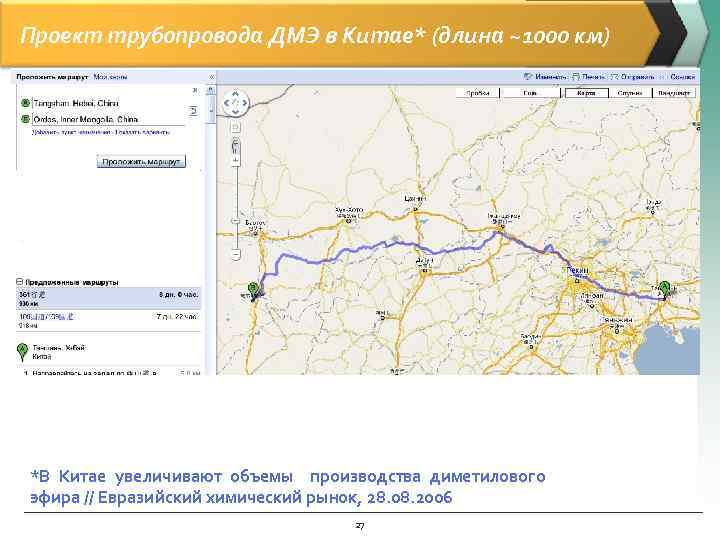The height and width of the screenshot is (540, 720).
Task: Collapse the Предложенные маршруты section
Action: 20,282
